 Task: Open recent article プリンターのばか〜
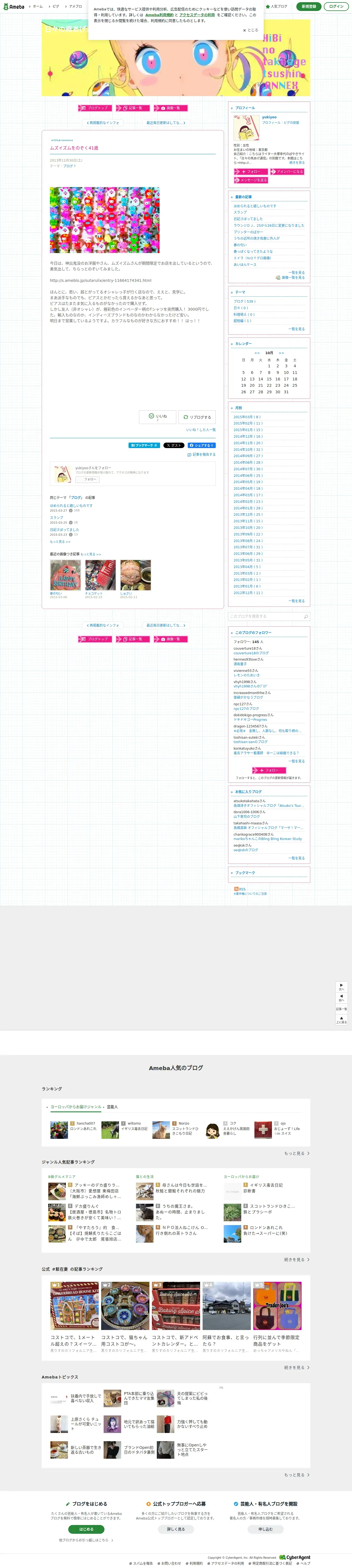pyautogui.click(x=248, y=232)
